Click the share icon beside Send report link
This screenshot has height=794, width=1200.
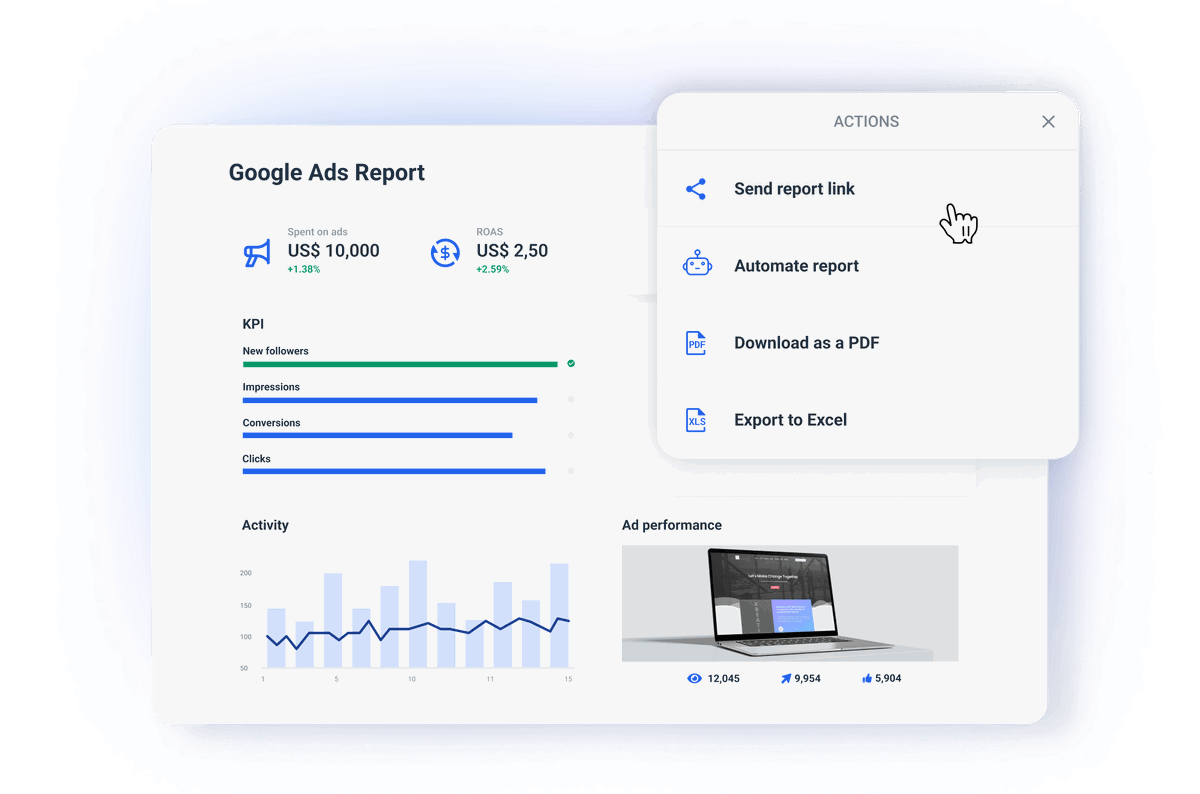[x=696, y=188]
